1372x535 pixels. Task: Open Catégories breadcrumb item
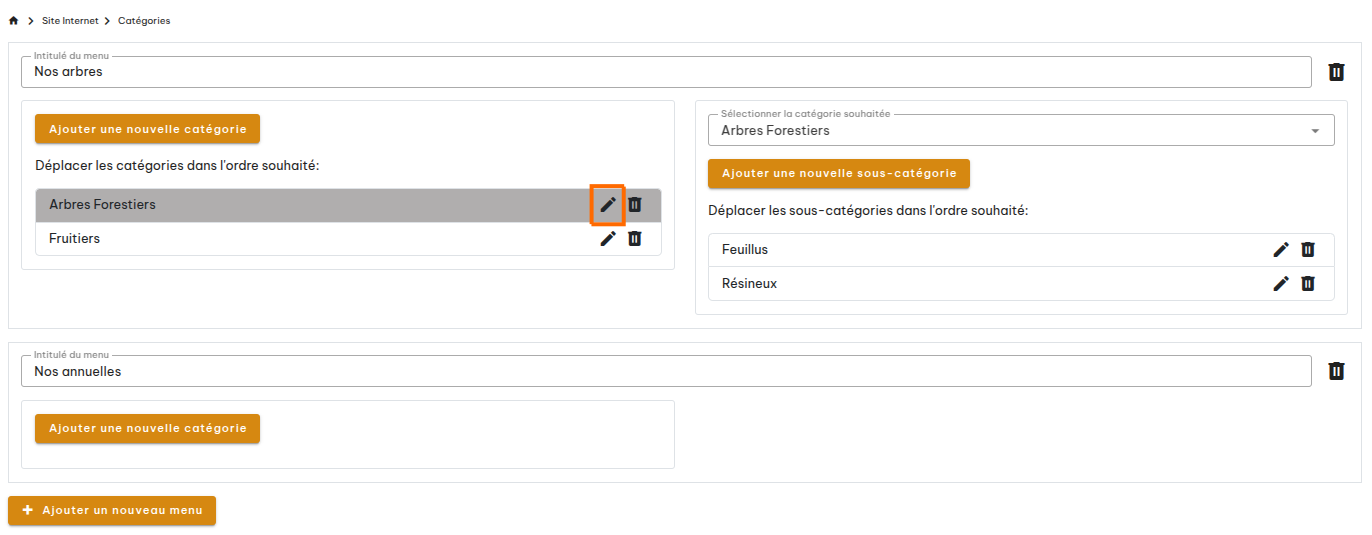pyautogui.click(x=144, y=21)
